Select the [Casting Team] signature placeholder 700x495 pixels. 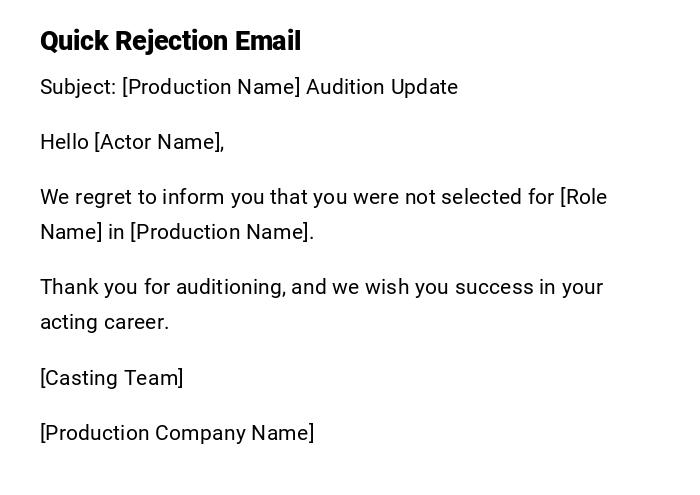click(x=112, y=378)
